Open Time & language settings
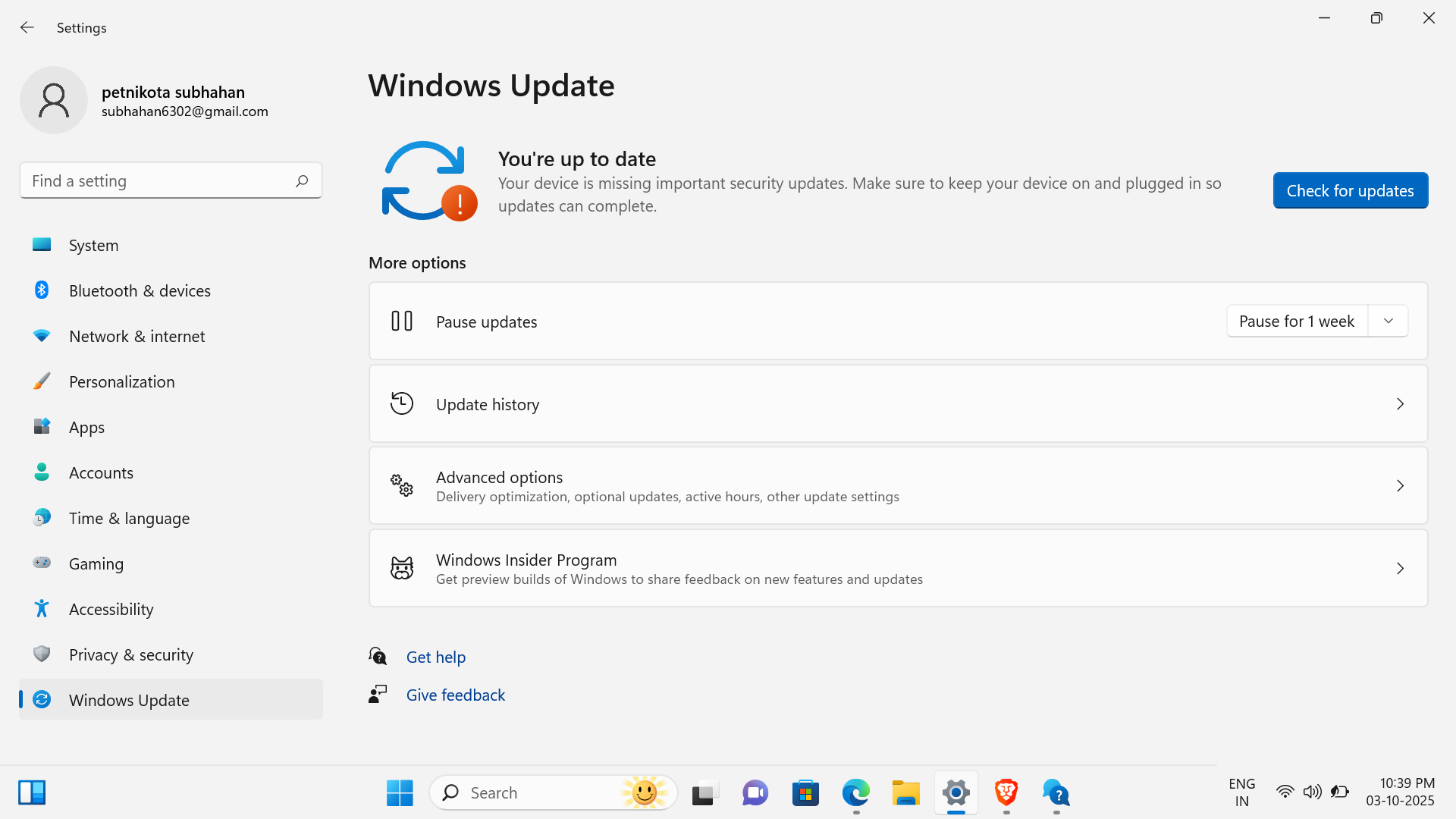 coord(129,518)
